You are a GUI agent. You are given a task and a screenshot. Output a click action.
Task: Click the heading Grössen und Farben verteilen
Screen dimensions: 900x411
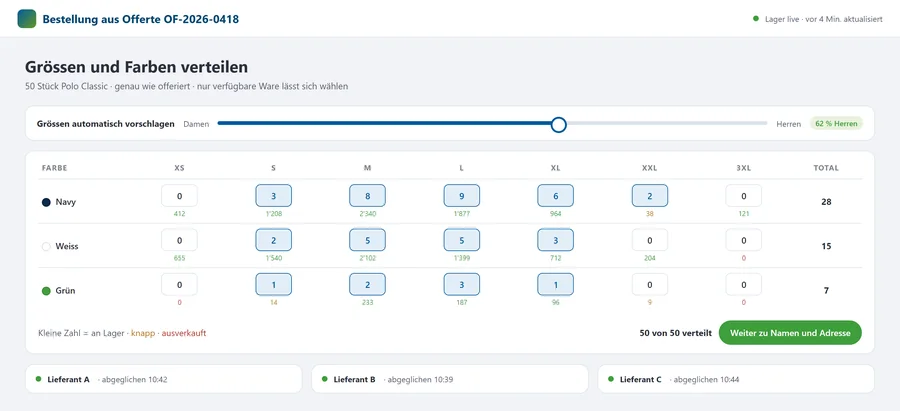[136, 67]
